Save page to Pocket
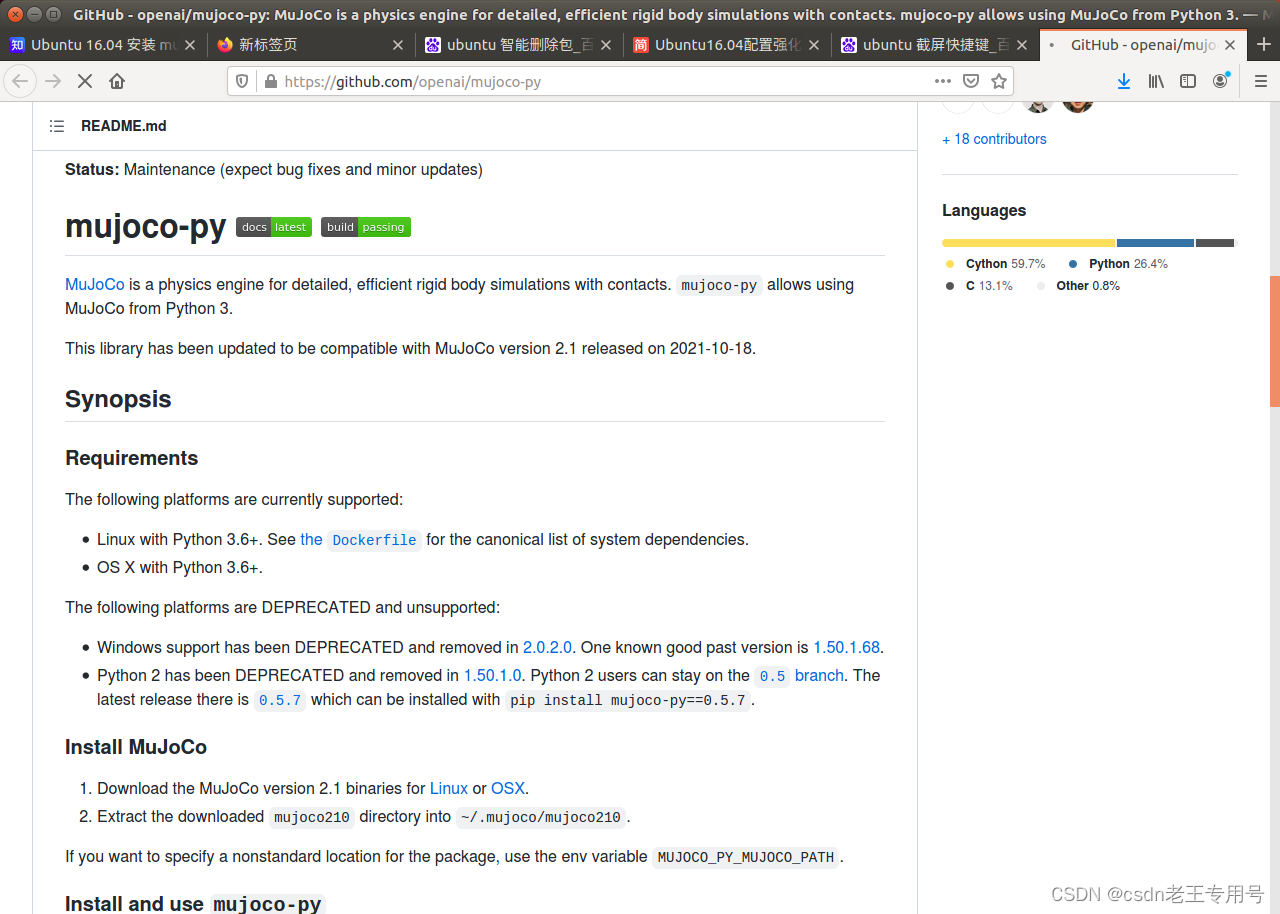Screen dimensions: 1280x914 pos(971,81)
